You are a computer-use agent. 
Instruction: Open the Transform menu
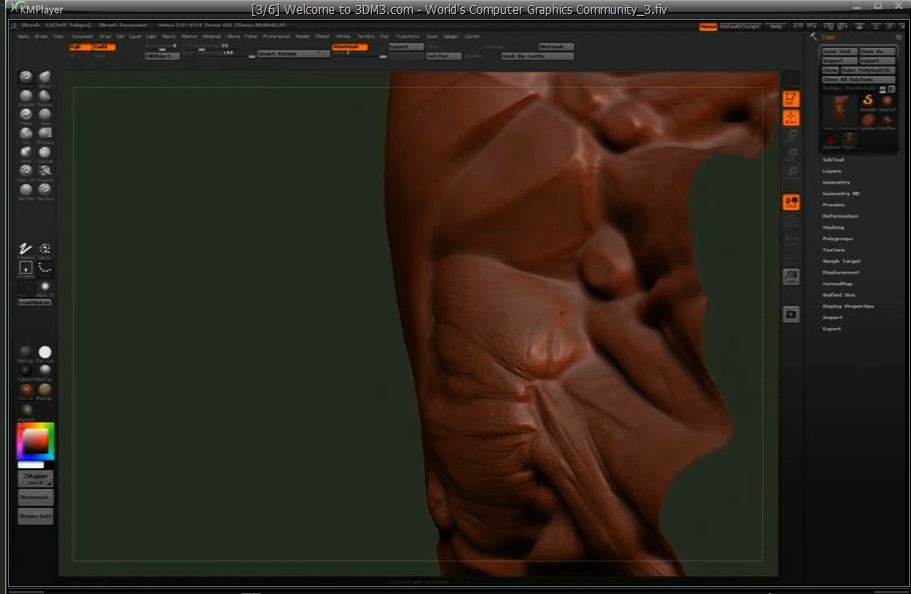pos(407,37)
